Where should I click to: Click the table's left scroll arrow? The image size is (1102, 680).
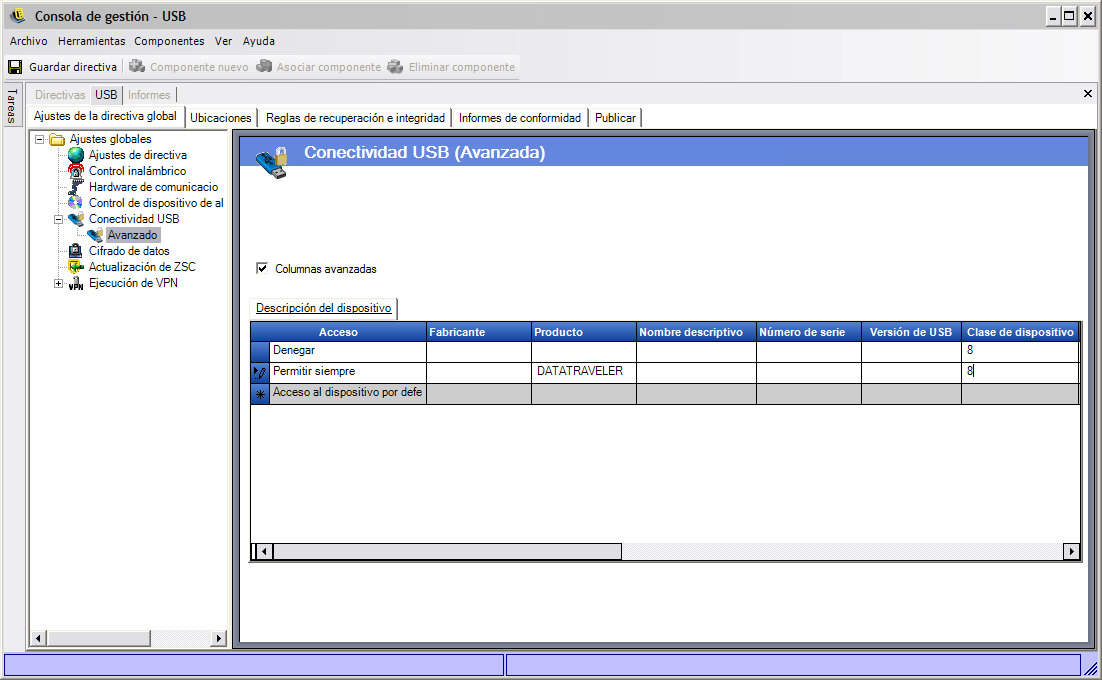(x=264, y=551)
